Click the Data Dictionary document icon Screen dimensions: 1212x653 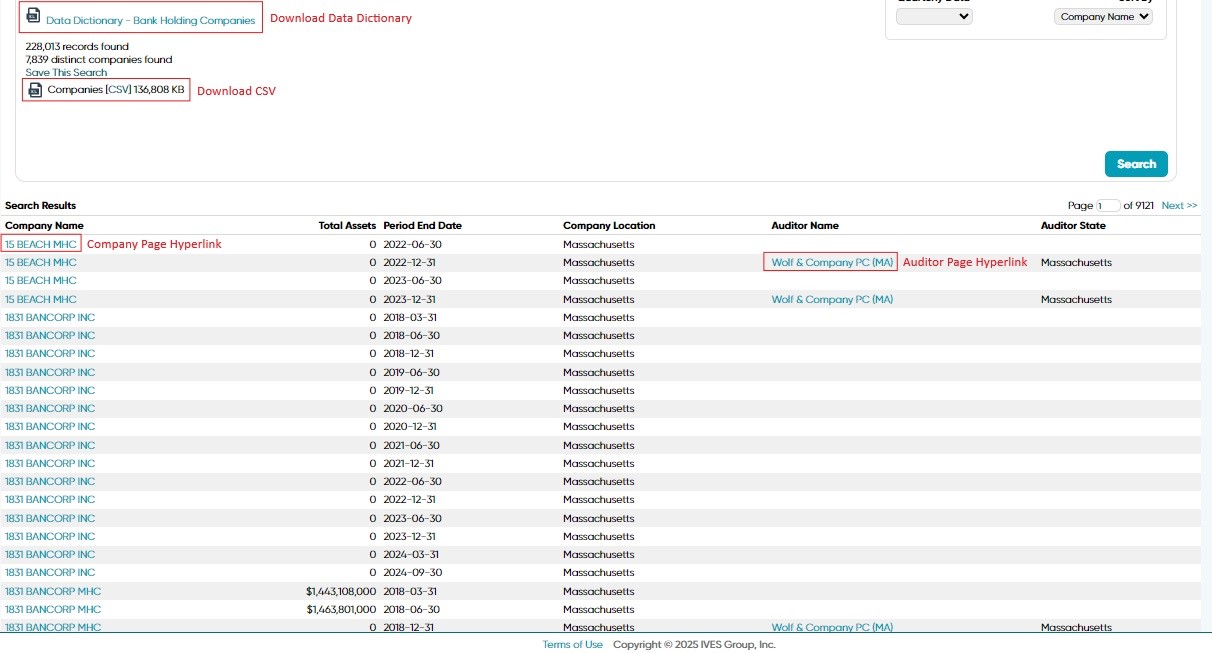34,17
